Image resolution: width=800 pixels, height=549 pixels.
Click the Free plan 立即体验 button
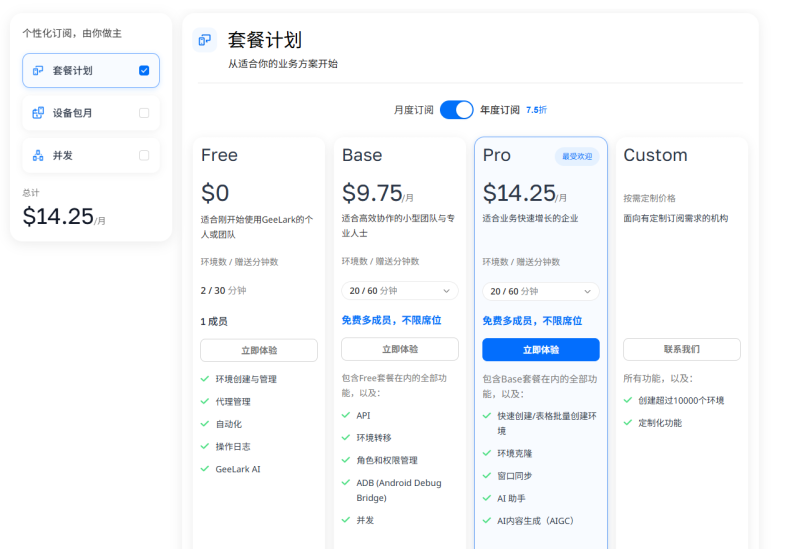pyautogui.click(x=259, y=351)
